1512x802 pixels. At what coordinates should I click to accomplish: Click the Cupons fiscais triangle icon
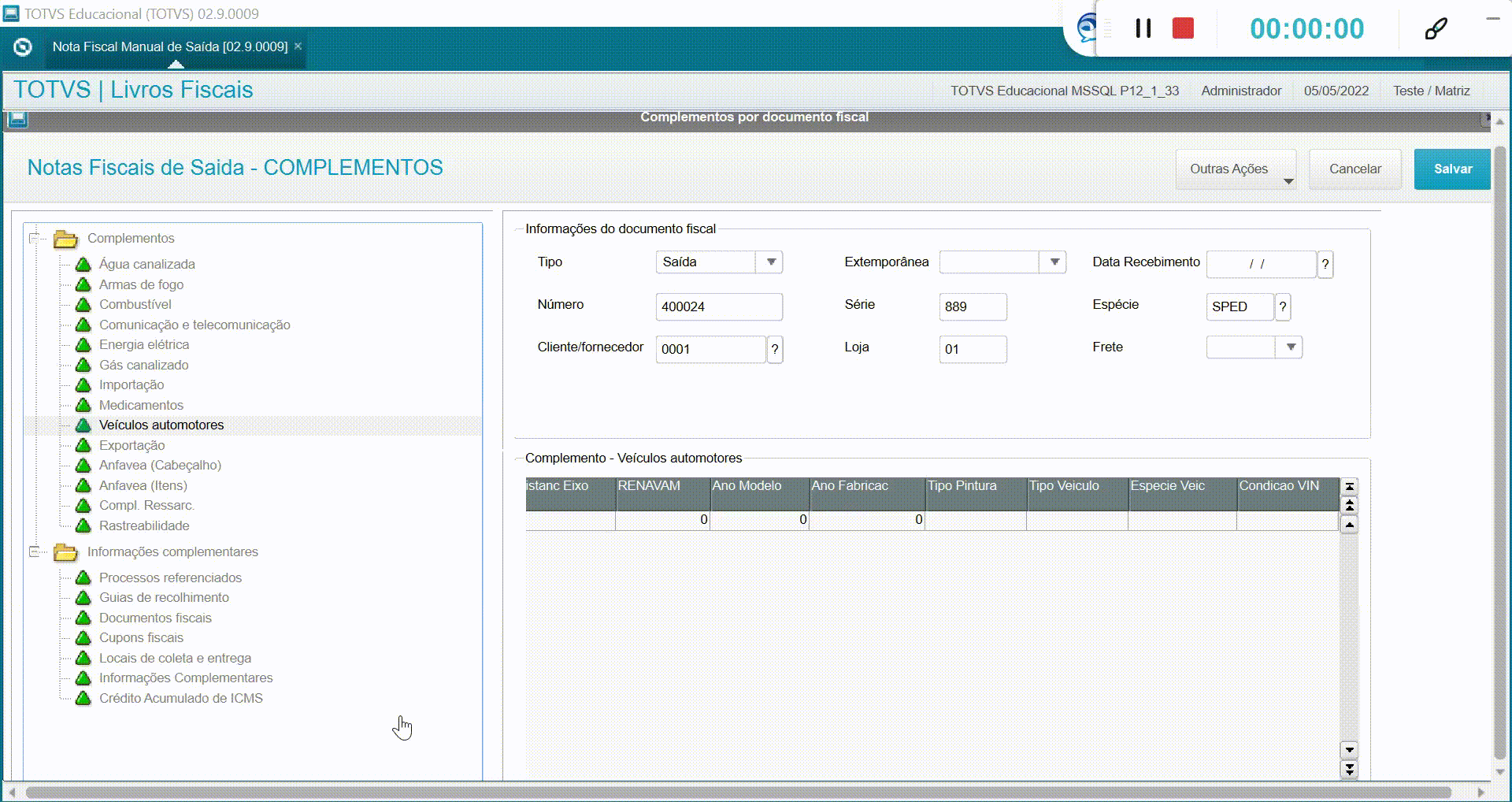point(83,637)
